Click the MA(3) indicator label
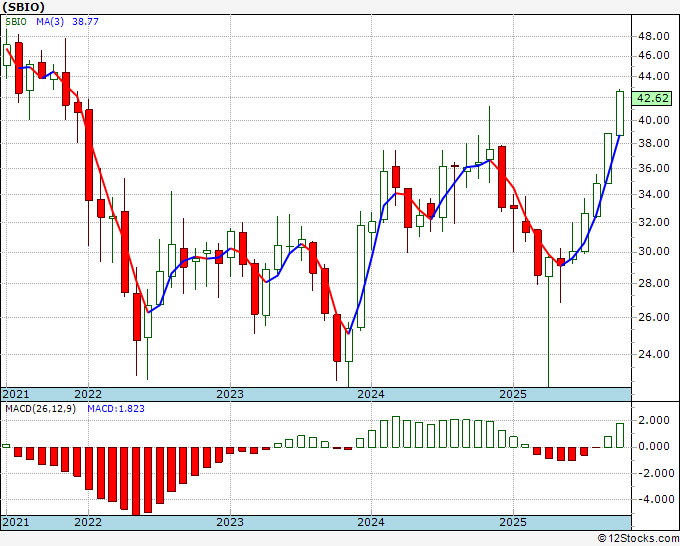 point(50,22)
